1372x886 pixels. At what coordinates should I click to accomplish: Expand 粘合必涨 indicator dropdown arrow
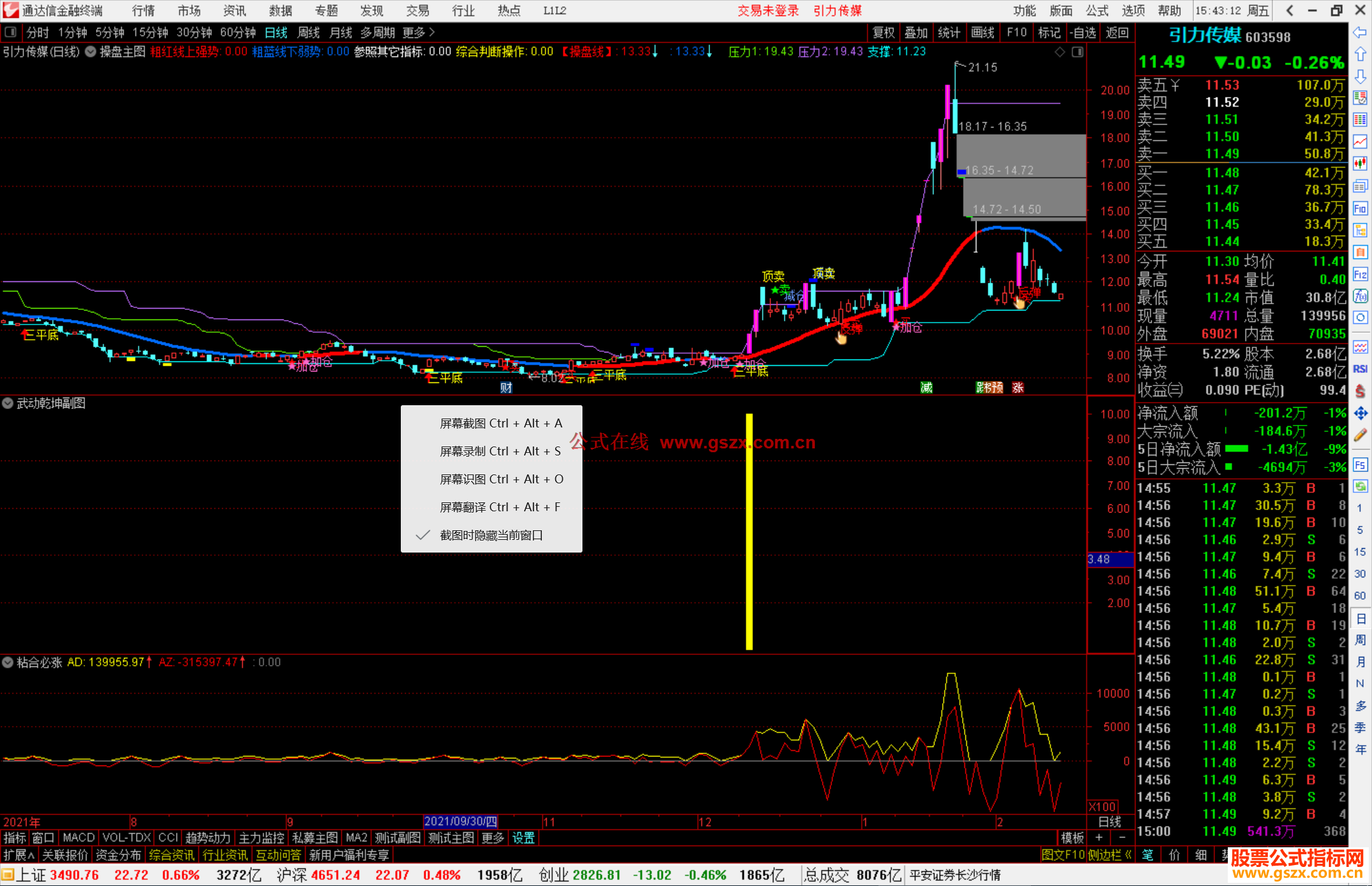click(8, 662)
